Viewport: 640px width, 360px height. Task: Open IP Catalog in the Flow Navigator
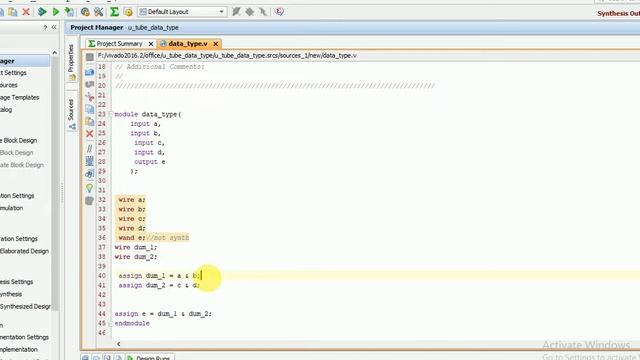click(x=6, y=110)
